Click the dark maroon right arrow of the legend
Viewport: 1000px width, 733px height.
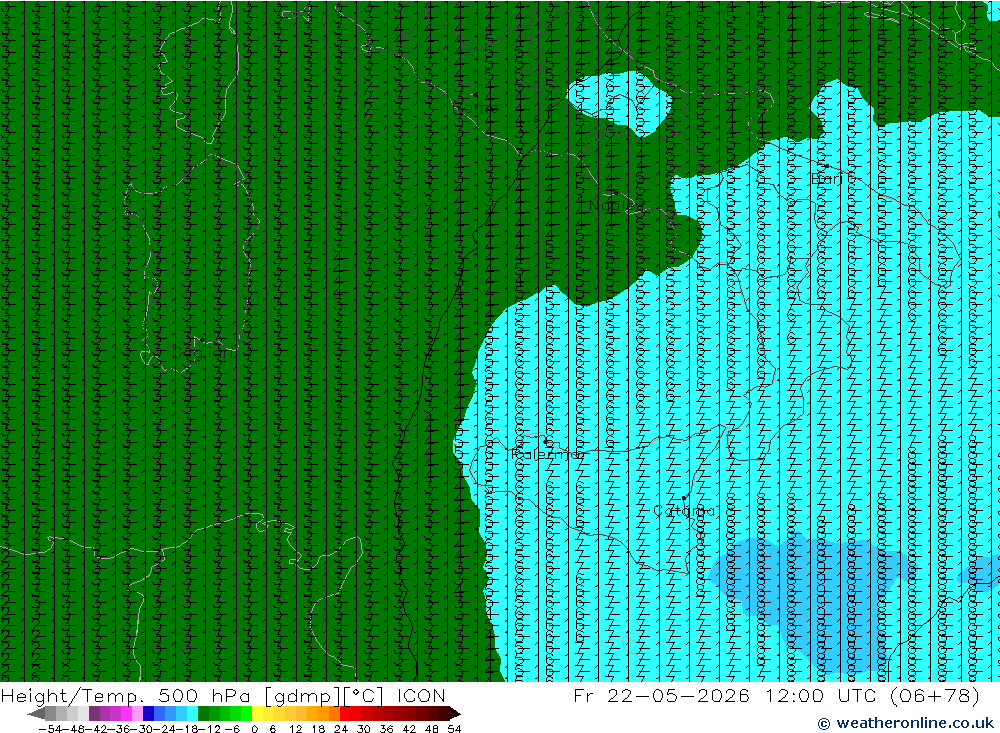coord(454,713)
